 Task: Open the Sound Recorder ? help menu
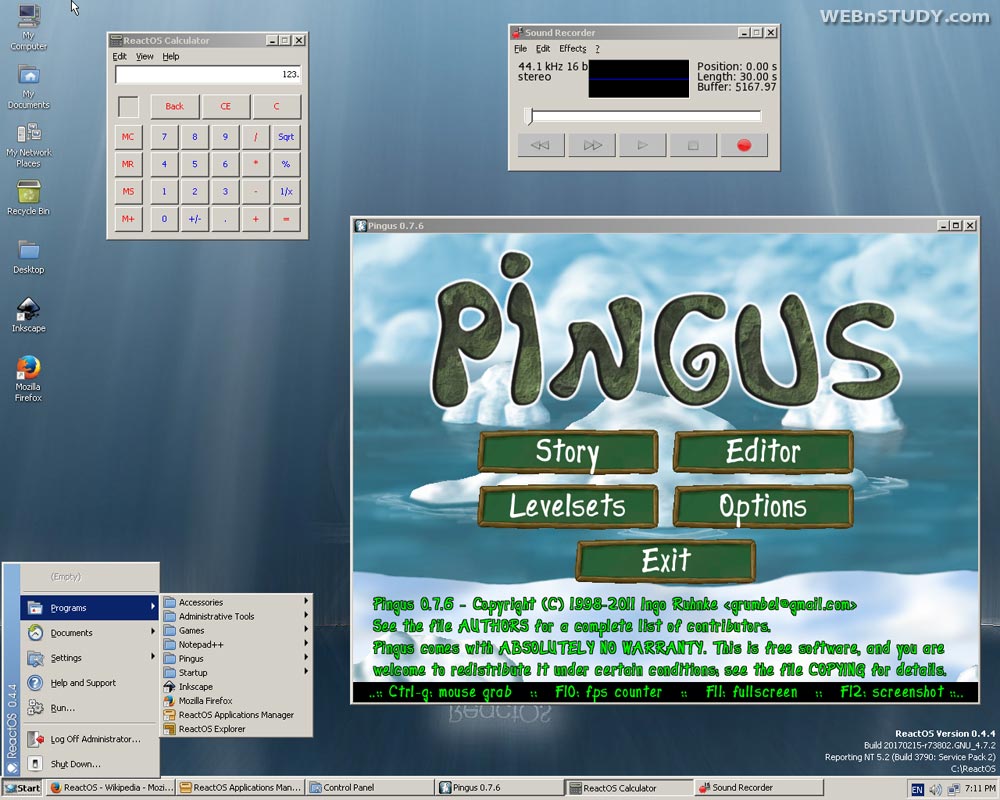pyautogui.click(x=598, y=48)
